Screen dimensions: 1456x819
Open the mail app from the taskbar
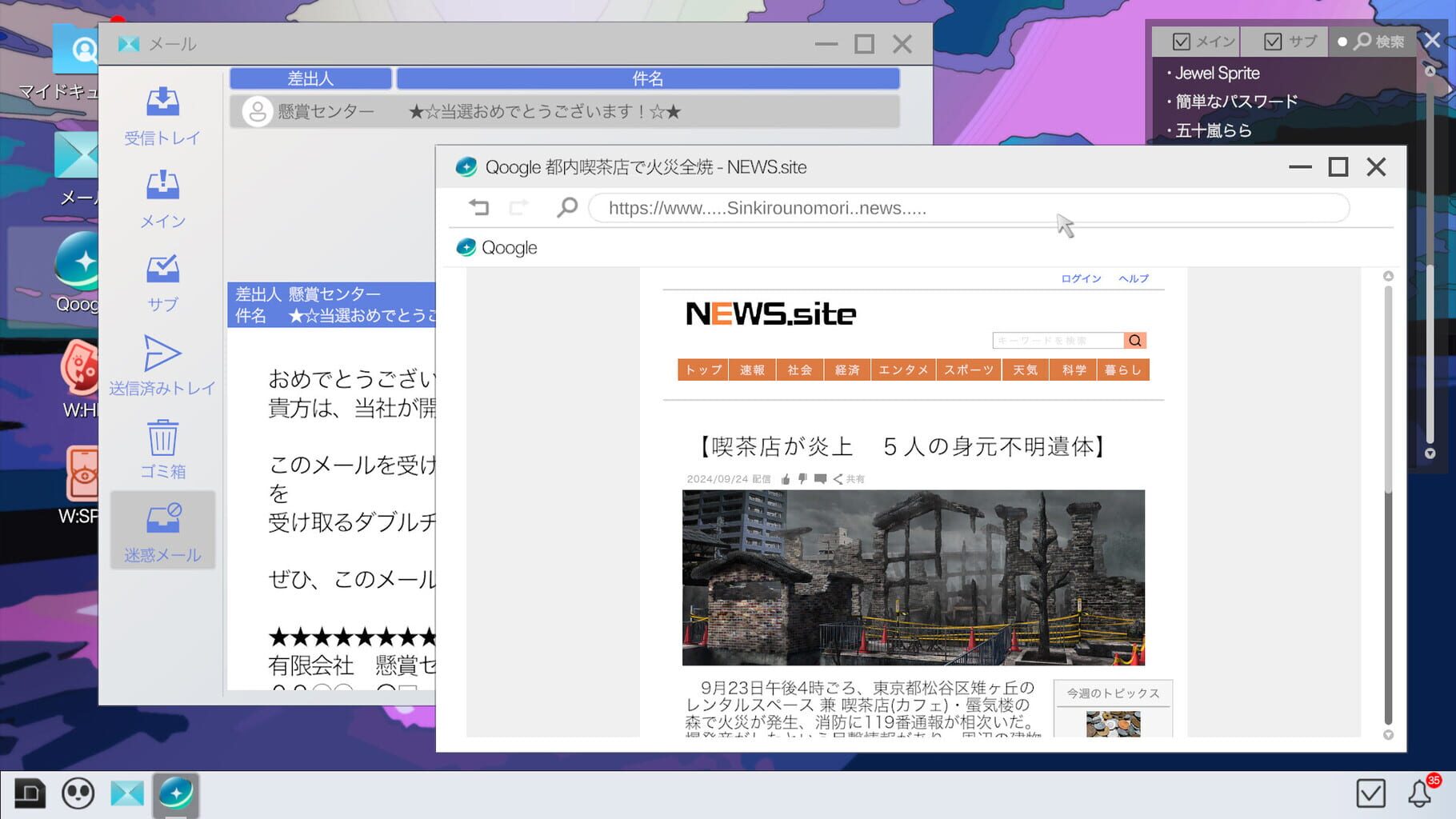(x=127, y=793)
